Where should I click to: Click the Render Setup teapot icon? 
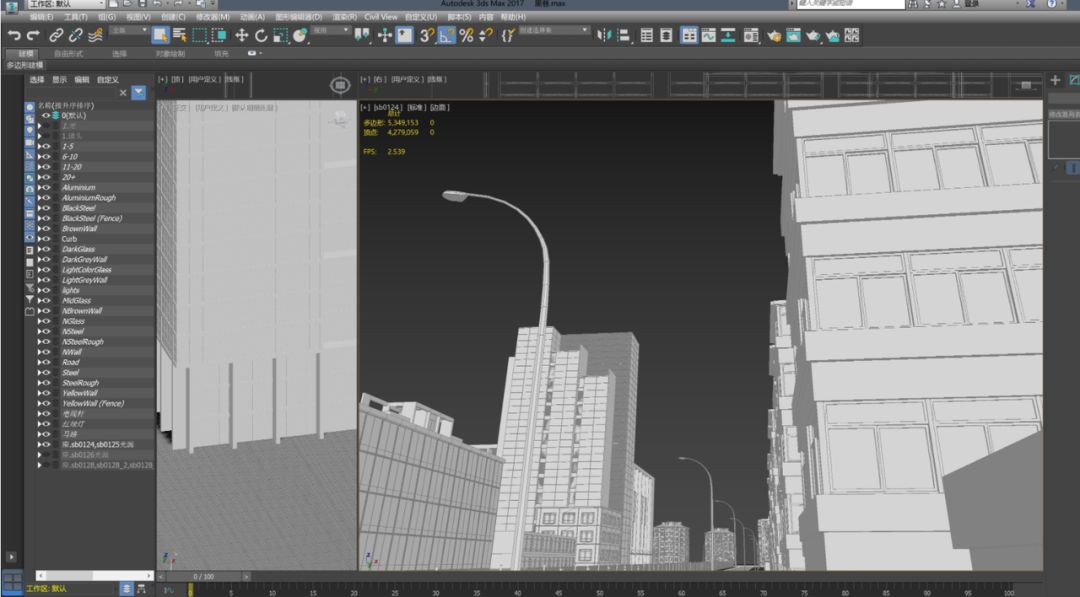774,36
